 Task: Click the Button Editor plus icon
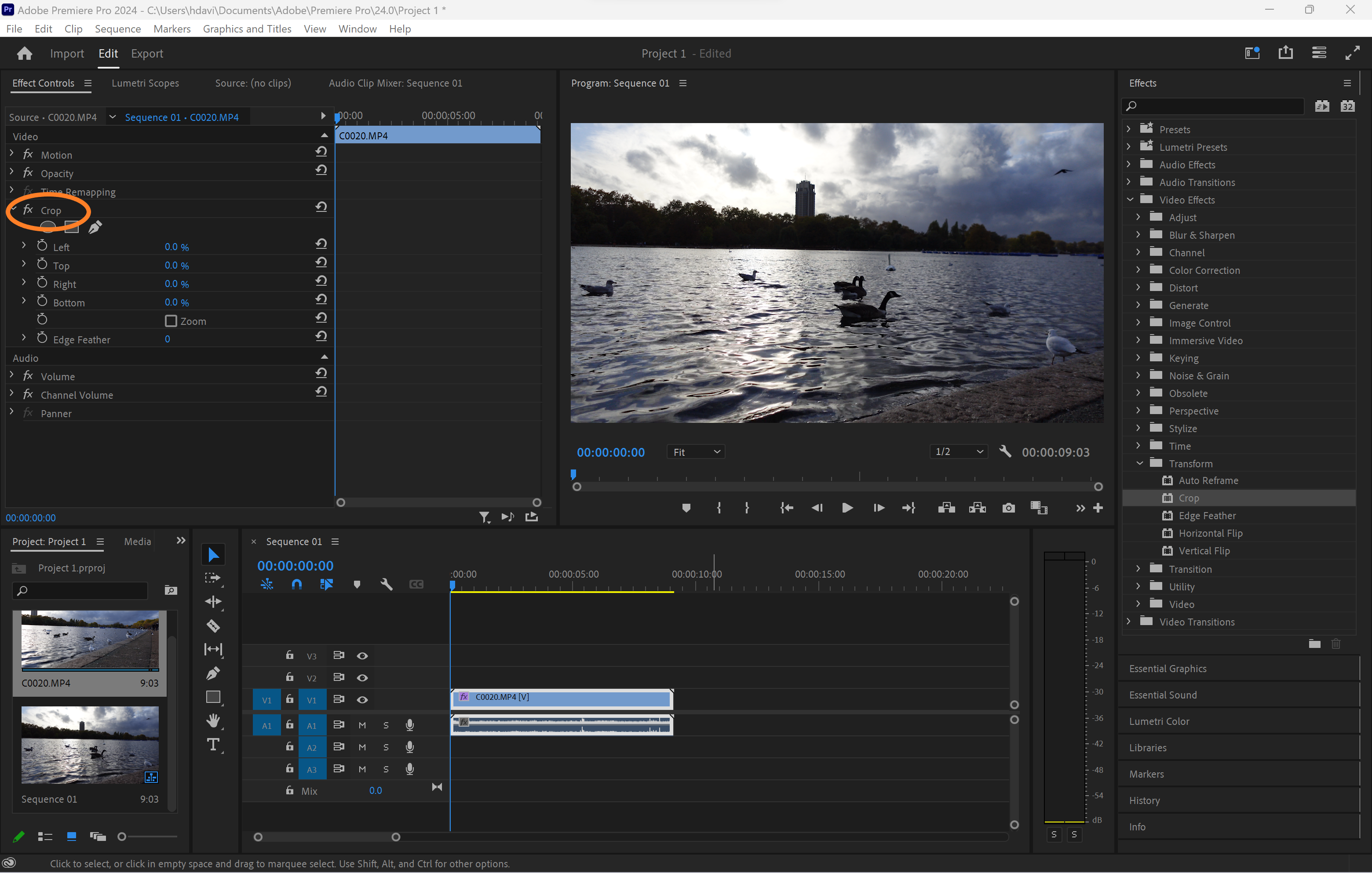[x=1098, y=507]
